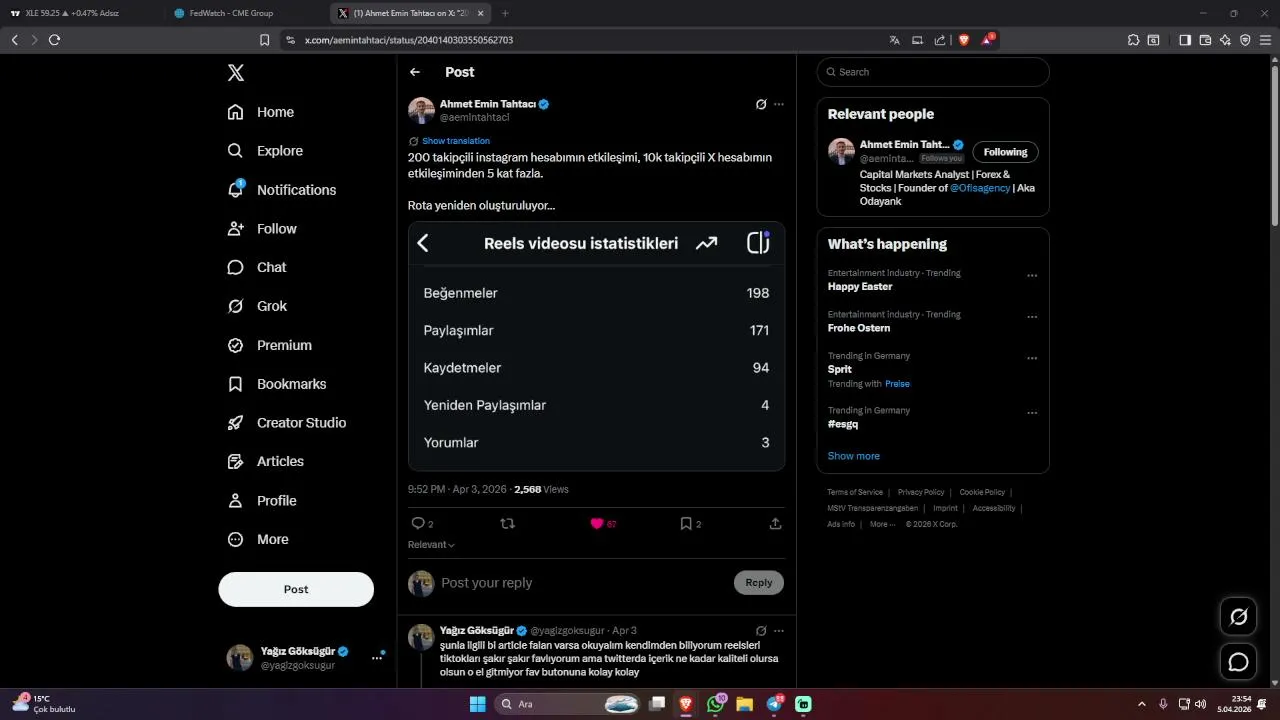Go back with the Post header arrow
1280x720 pixels.
coord(415,72)
